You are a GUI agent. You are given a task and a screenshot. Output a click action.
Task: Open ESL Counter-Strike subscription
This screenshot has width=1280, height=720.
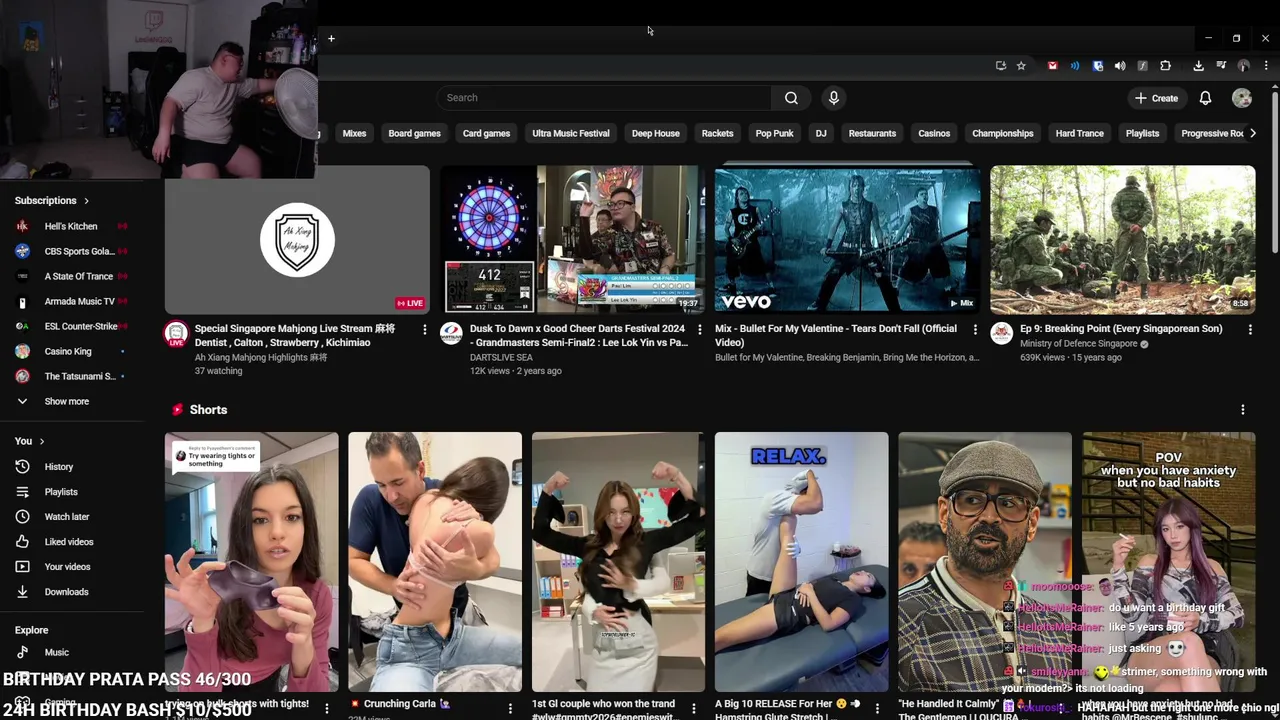(x=80, y=327)
